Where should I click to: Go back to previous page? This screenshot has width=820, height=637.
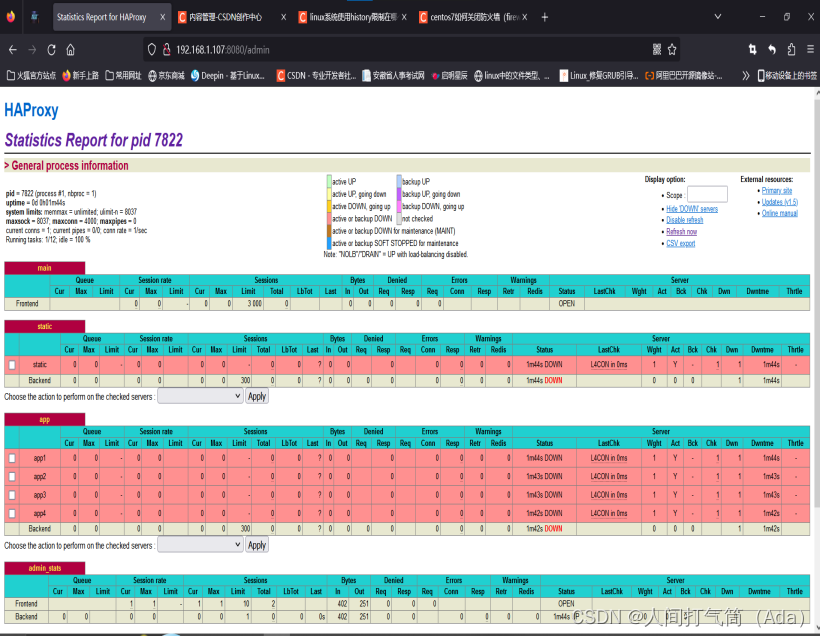click(x=13, y=50)
